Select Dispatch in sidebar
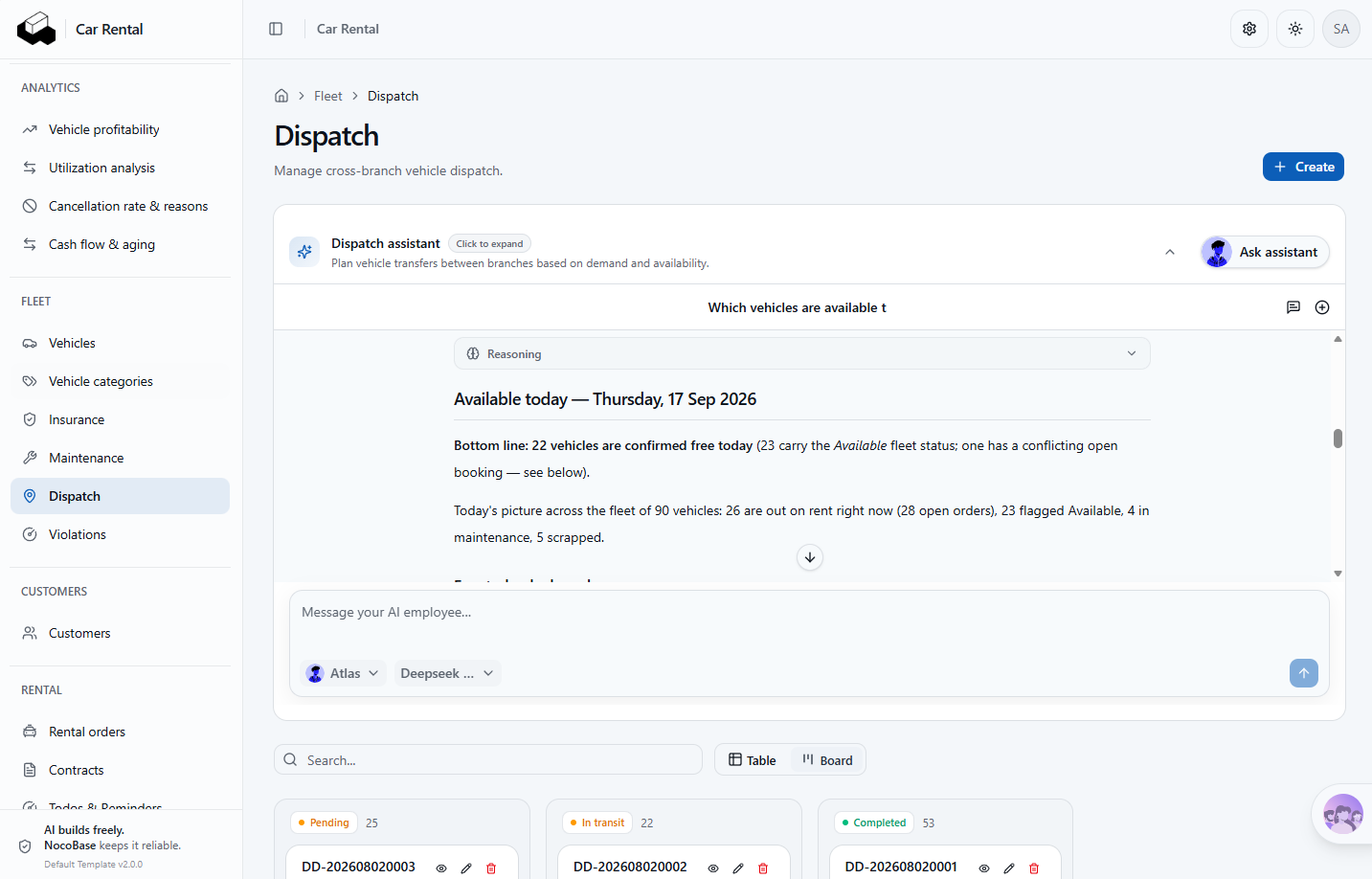This screenshot has width=1372, height=879. pyautogui.click(x=120, y=496)
